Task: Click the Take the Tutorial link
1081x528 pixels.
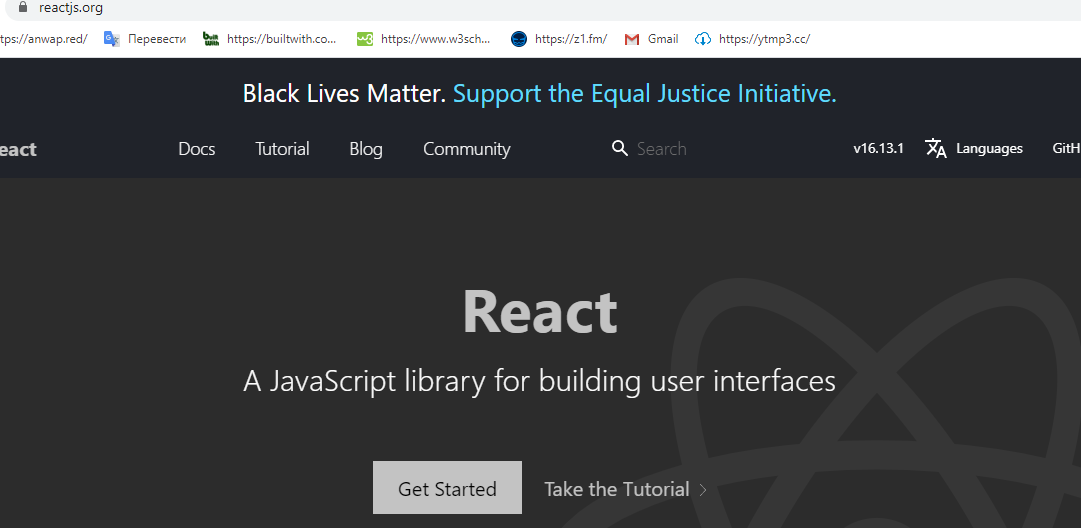Action: [617, 489]
